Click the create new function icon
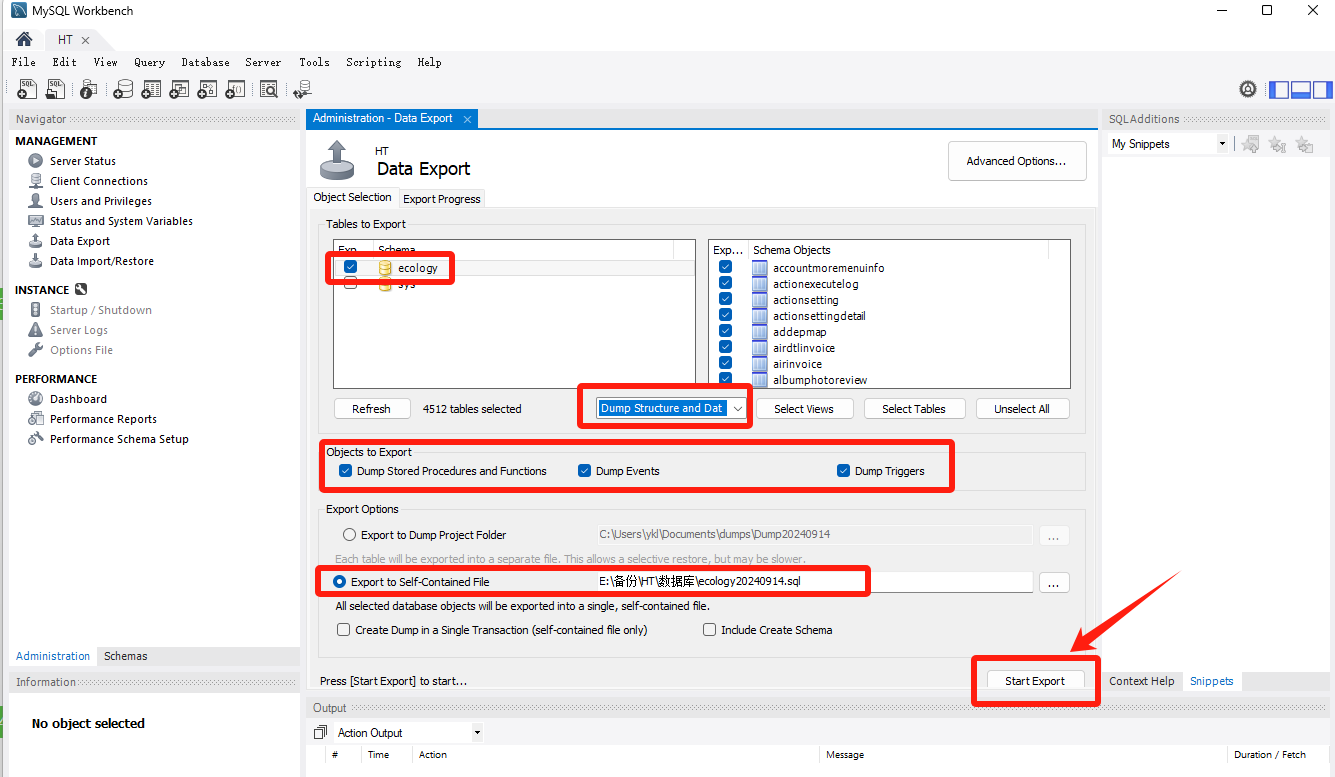The width and height of the screenshot is (1335, 777). click(235, 90)
